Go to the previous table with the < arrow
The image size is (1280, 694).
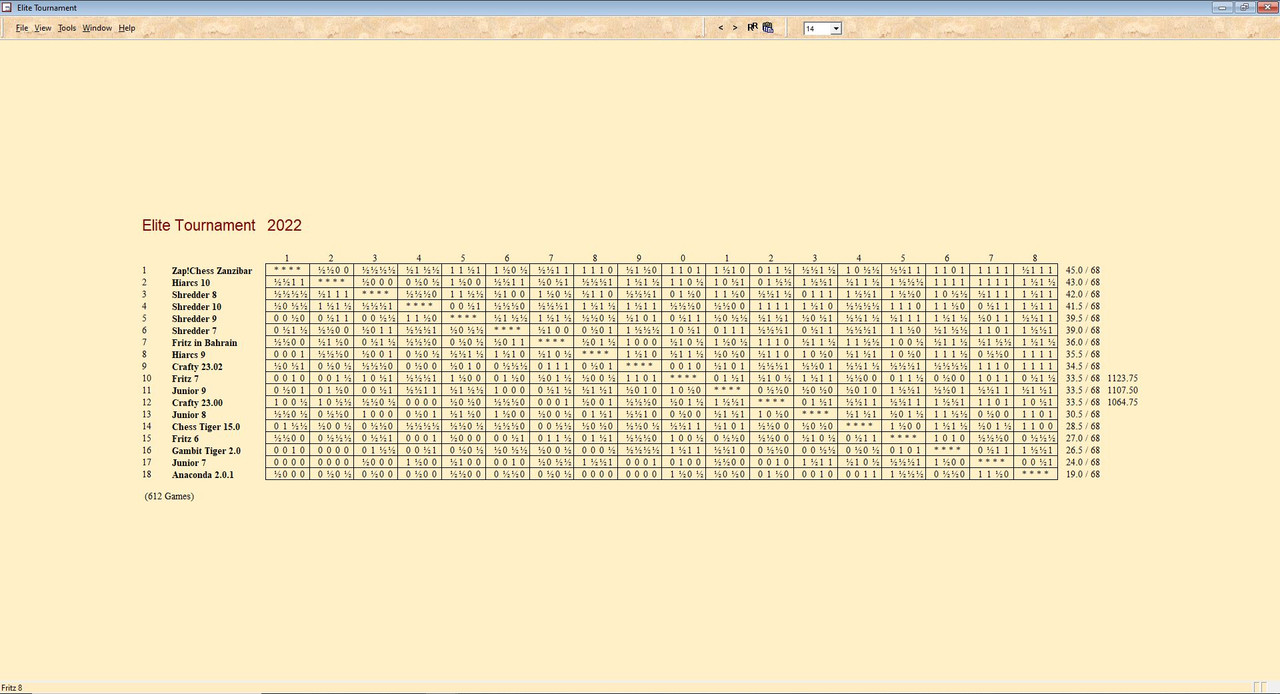coord(721,28)
